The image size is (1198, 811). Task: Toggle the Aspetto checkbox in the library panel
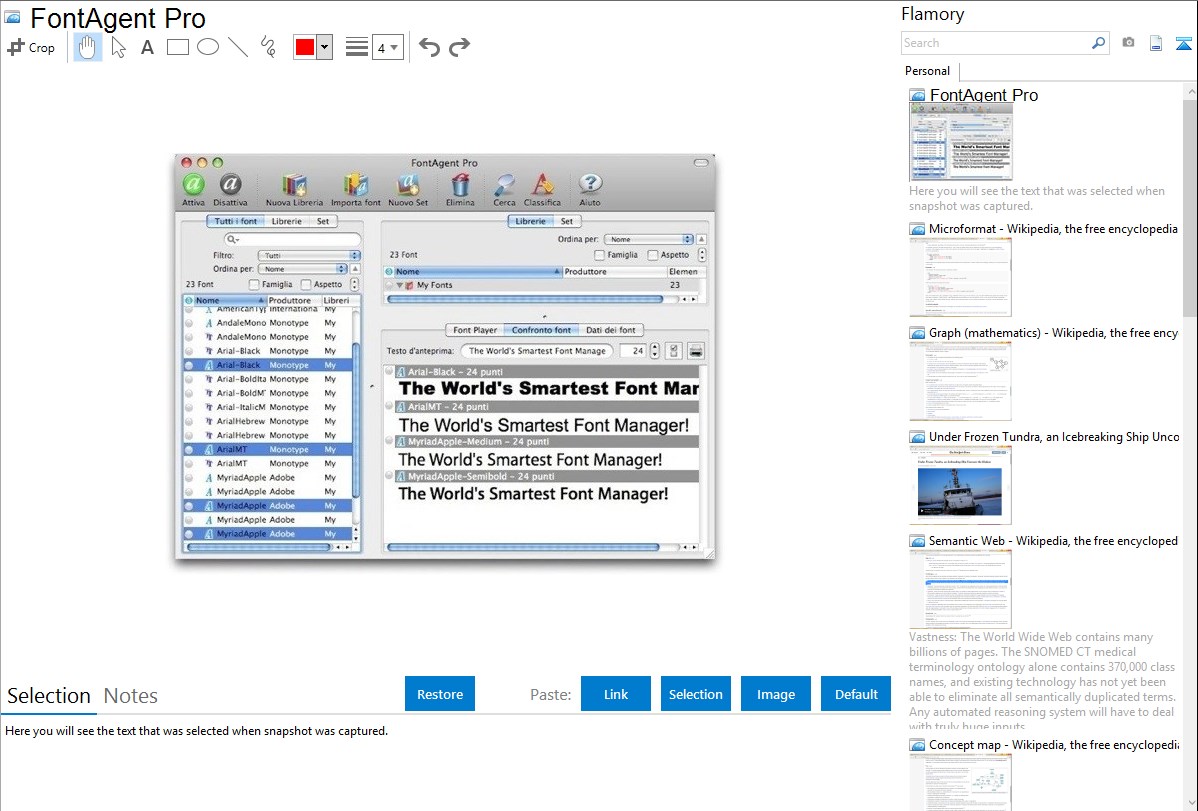[x=652, y=255]
